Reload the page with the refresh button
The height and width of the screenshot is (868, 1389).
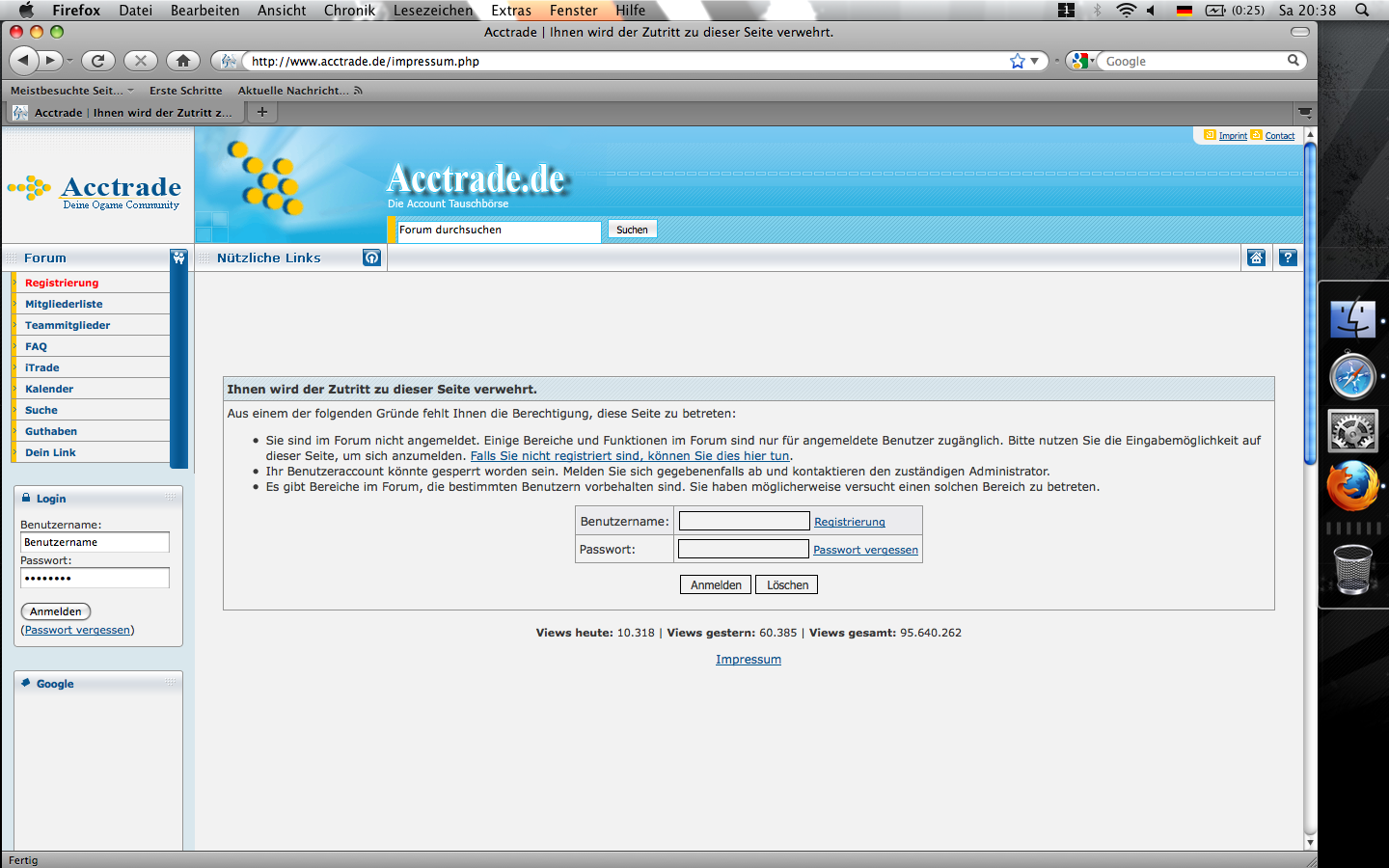click(x=97, y=61)
